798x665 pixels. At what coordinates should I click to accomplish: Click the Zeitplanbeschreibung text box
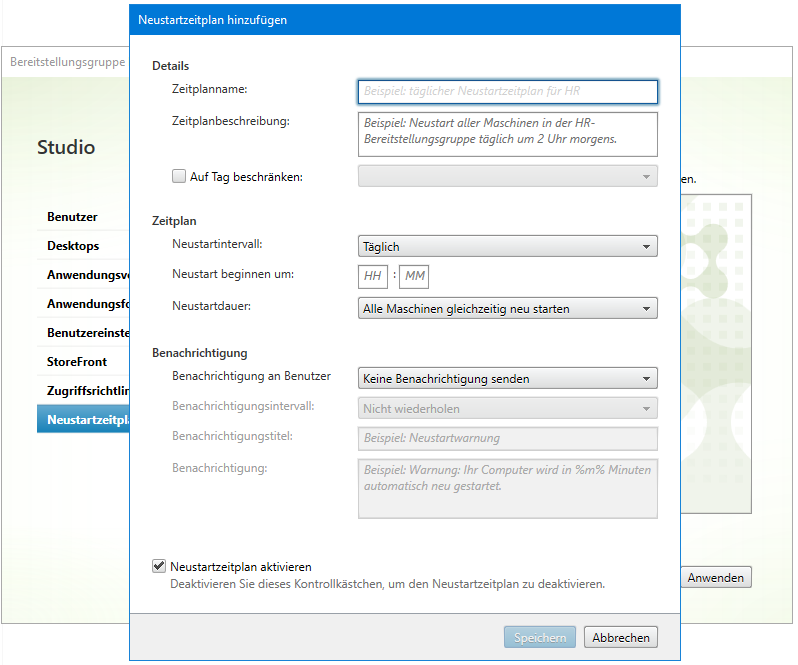click(x=507, y=134)
